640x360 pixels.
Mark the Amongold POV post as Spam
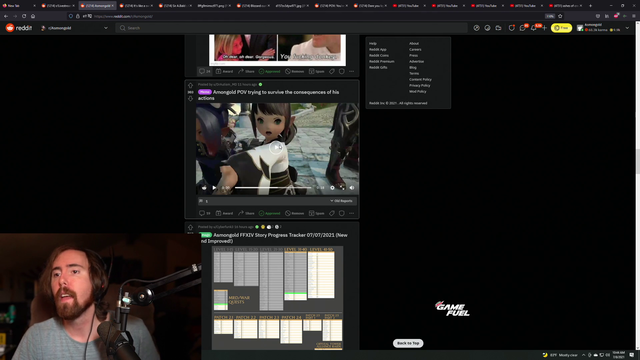316,213
